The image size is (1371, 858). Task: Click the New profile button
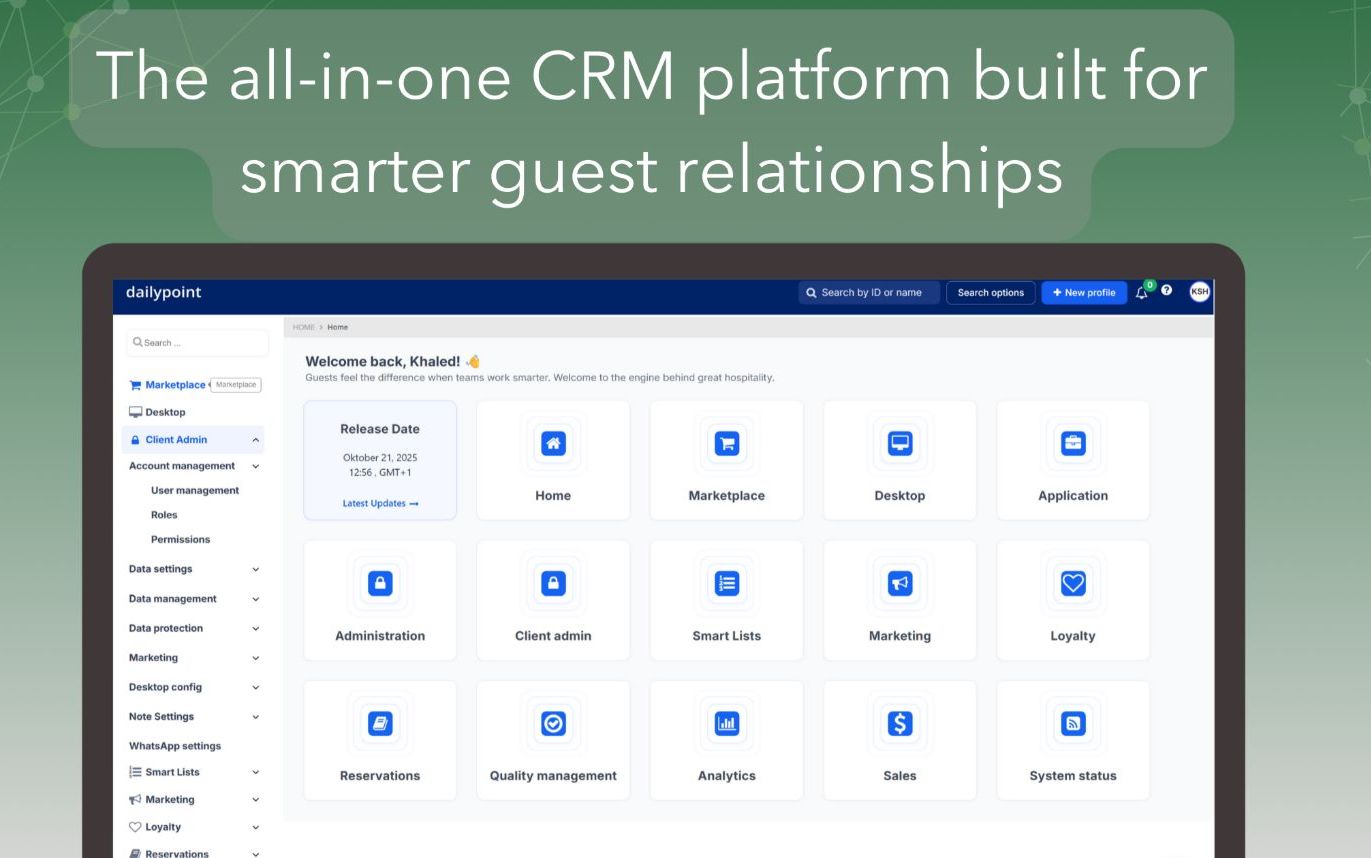[1084, 293]
